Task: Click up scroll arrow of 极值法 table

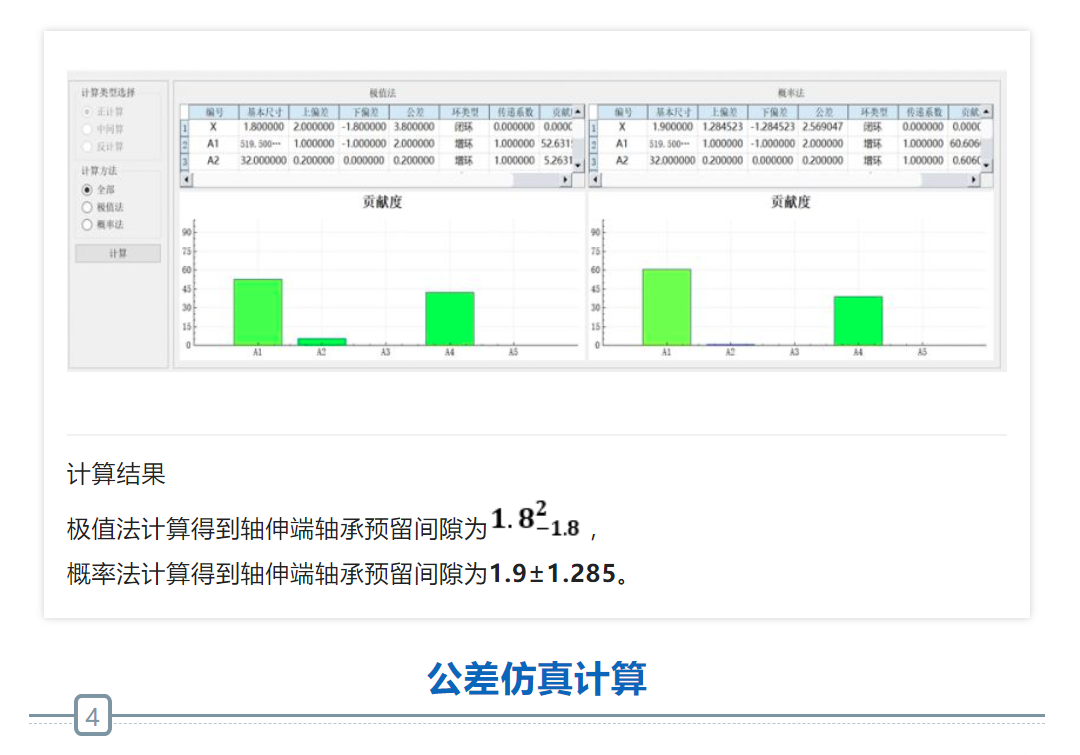Action: click(x=578, y=112)
